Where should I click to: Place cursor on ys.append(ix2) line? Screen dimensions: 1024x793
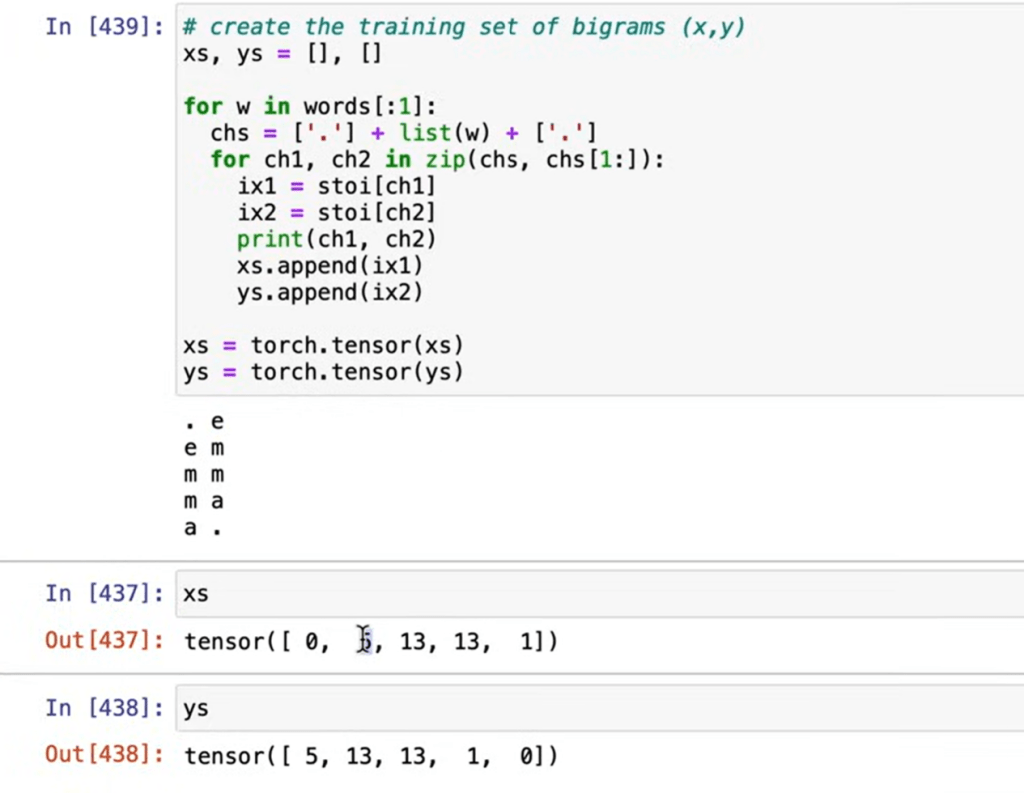point(330,292)
